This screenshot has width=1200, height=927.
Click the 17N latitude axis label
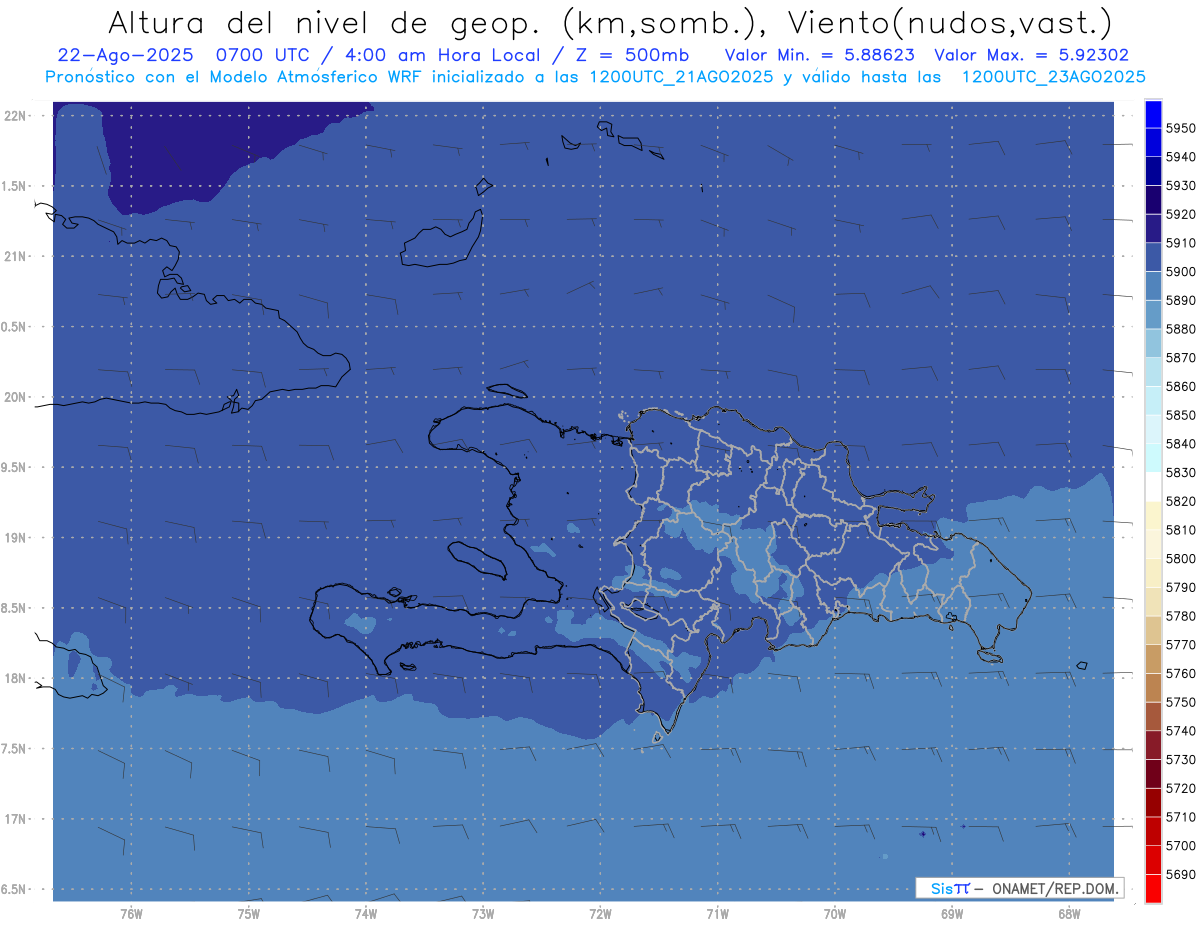coord(16,819)
